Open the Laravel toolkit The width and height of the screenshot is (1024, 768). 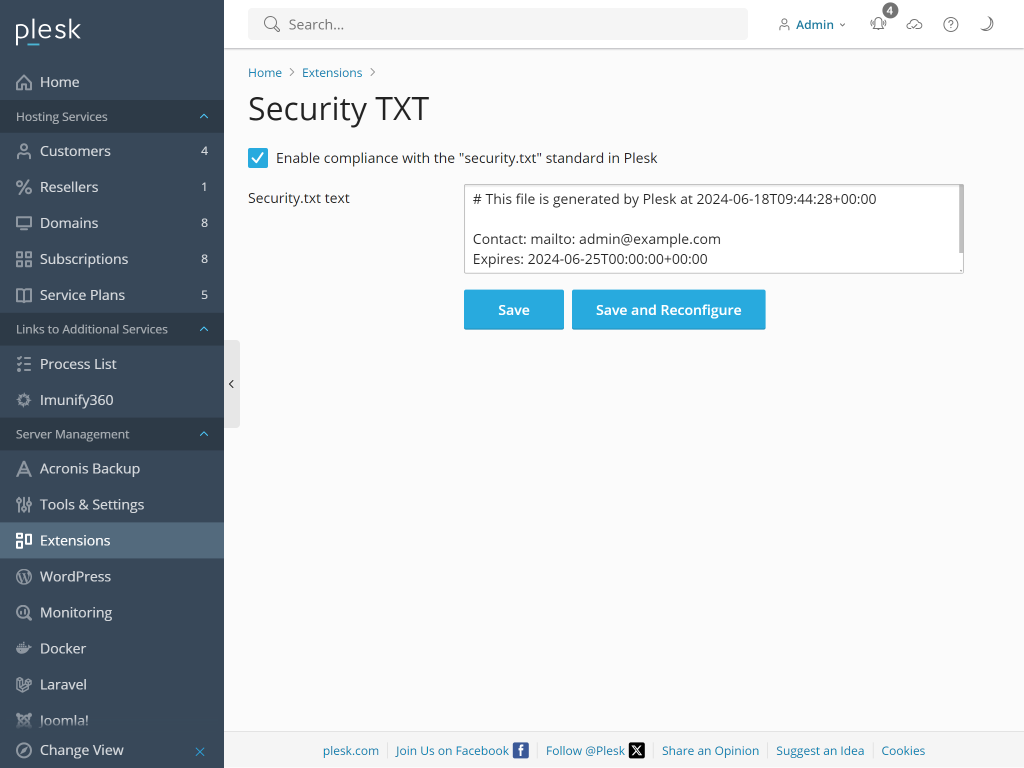64,684
